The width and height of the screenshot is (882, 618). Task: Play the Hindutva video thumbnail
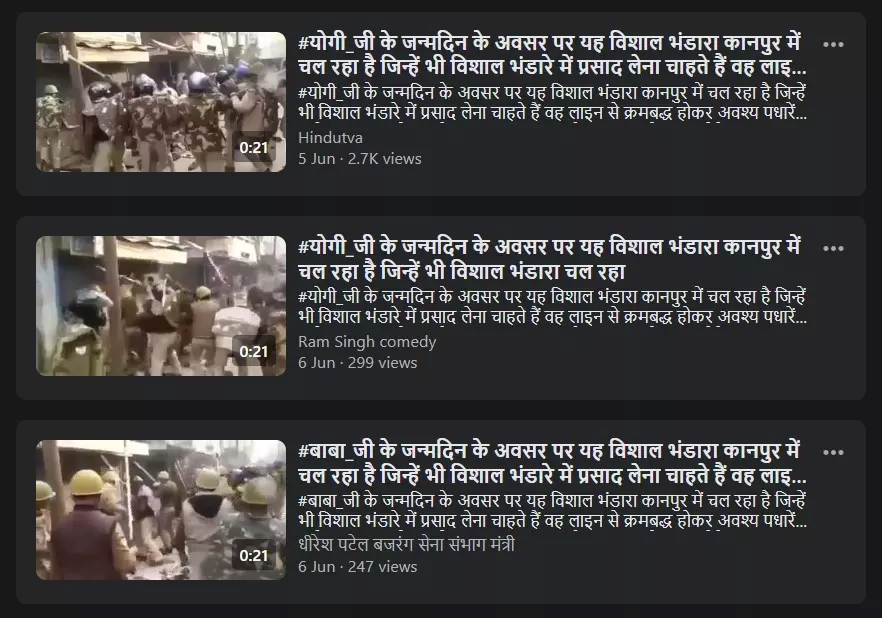(x=161, y=102)
